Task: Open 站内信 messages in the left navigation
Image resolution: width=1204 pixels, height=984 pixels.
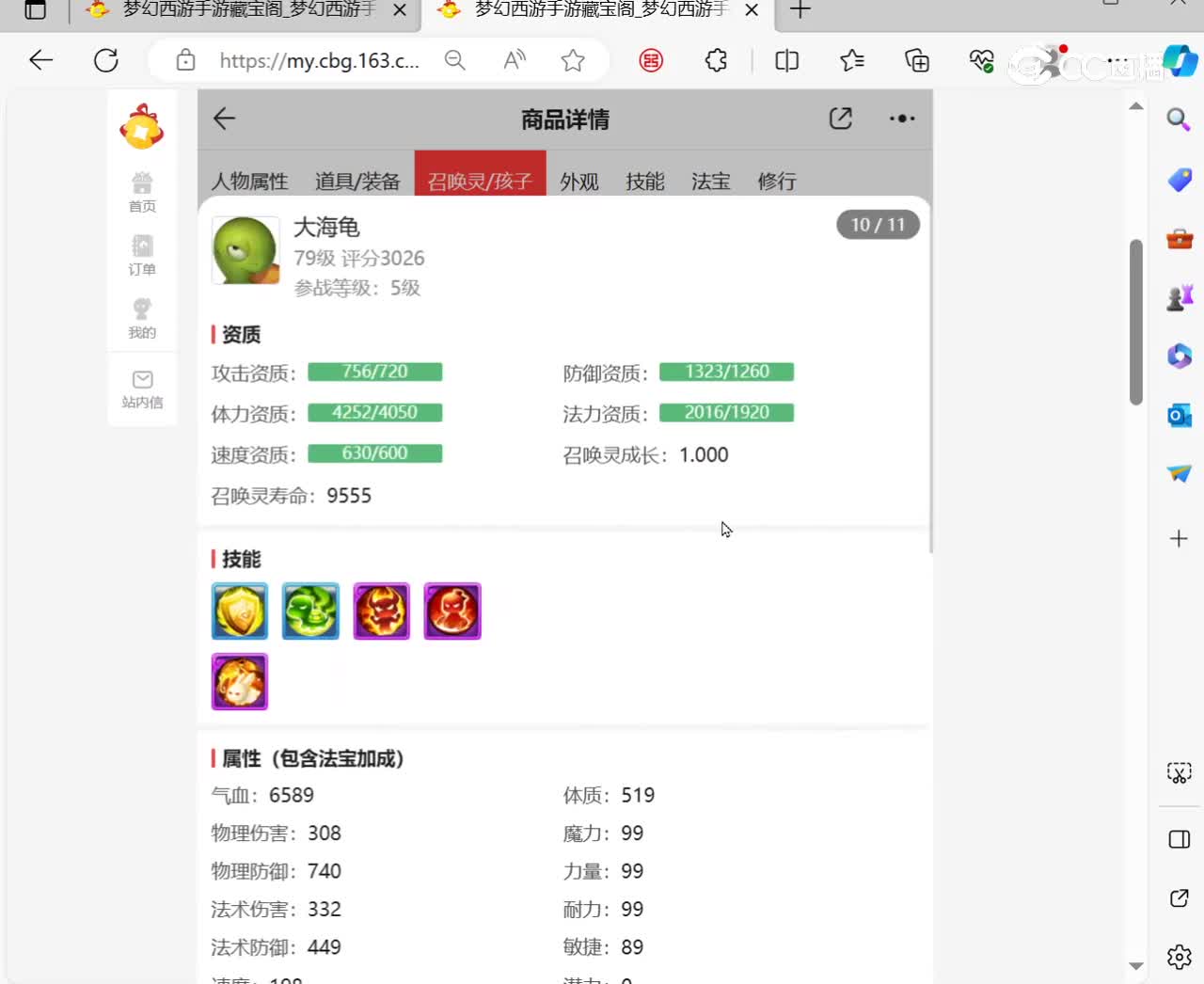Action: 142,389
